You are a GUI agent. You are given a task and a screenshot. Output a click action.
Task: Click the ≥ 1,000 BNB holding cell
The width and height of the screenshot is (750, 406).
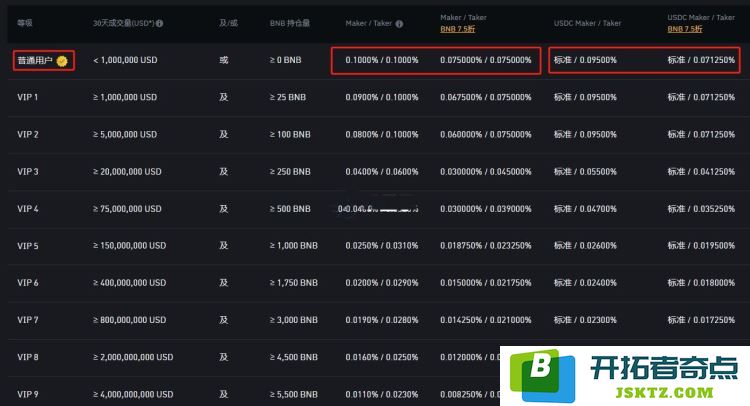click(x=294, y=246)
